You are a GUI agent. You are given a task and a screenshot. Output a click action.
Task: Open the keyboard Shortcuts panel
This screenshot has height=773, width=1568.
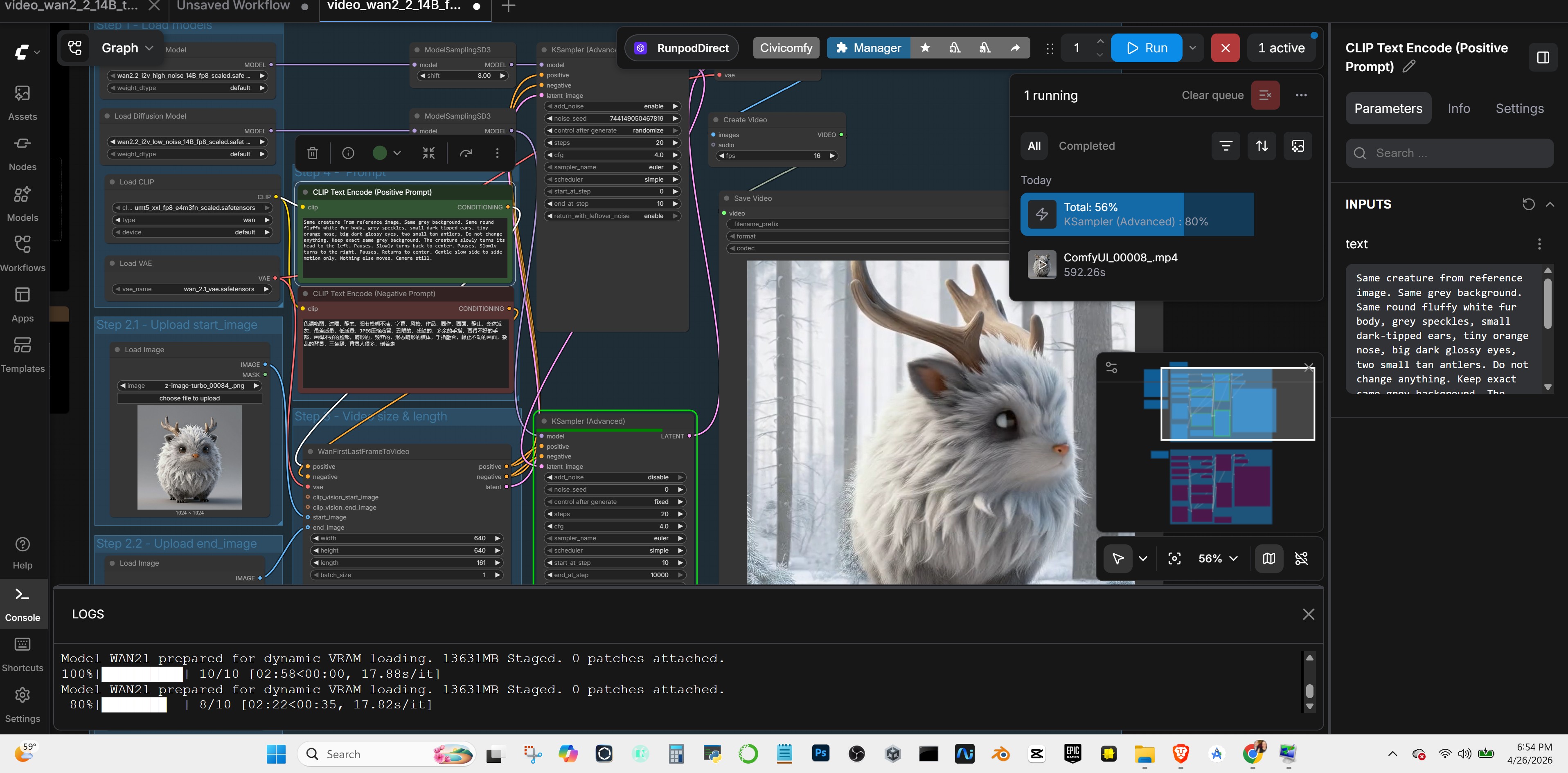[23, 654]
